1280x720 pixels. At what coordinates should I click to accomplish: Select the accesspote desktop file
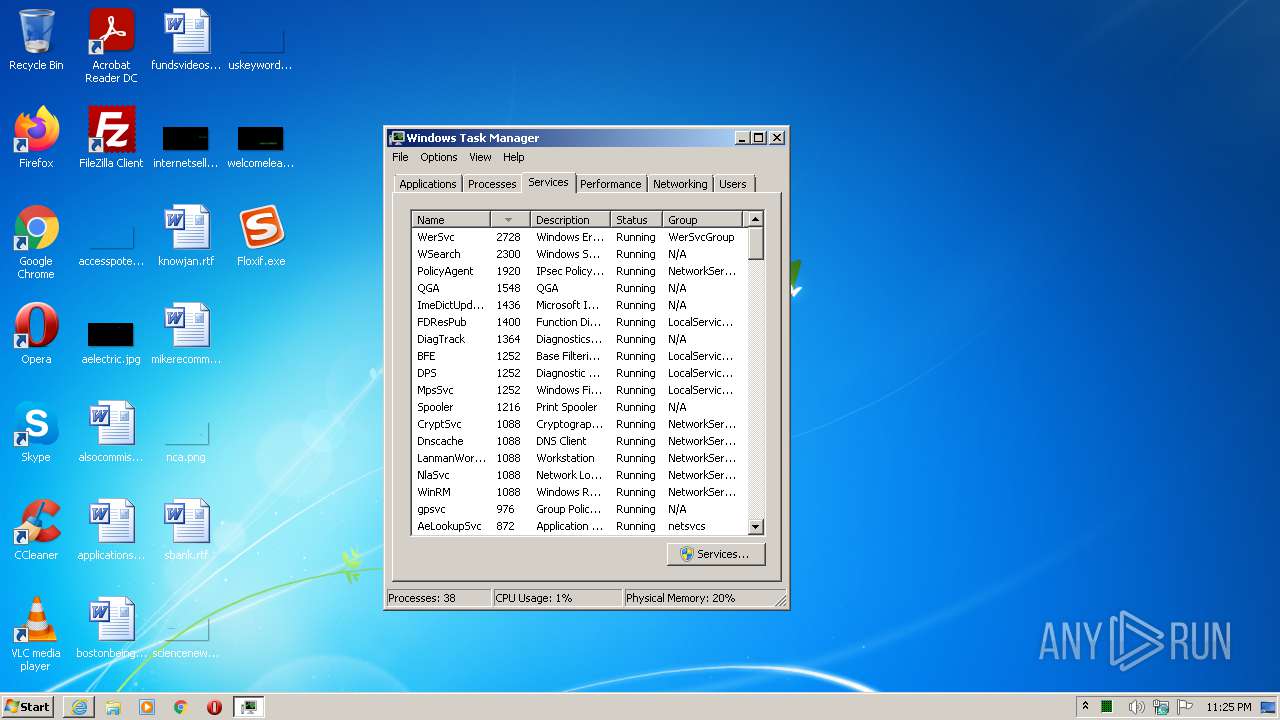coord(111,246)
